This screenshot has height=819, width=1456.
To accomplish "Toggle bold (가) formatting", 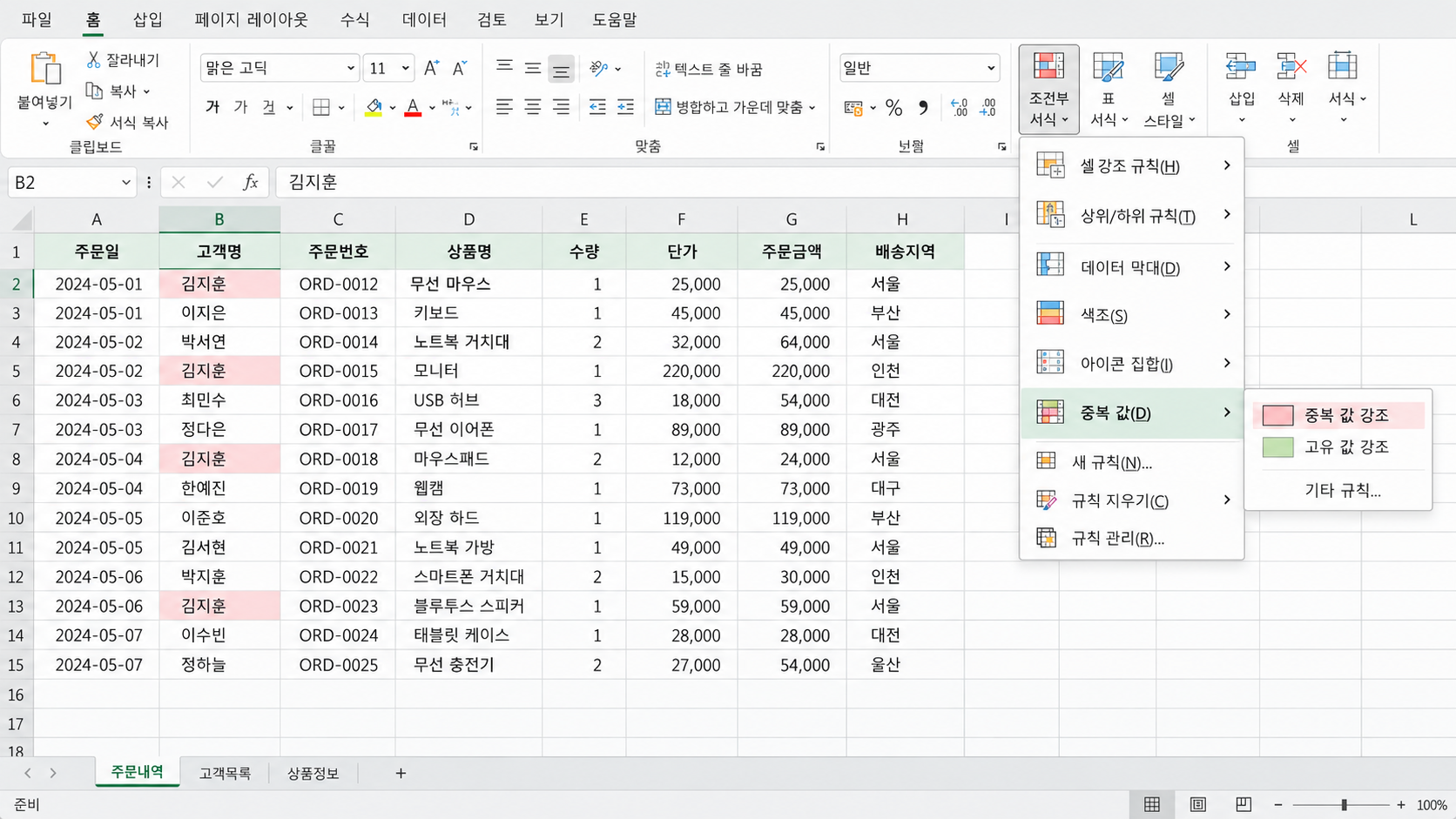I will coord(212,107).
